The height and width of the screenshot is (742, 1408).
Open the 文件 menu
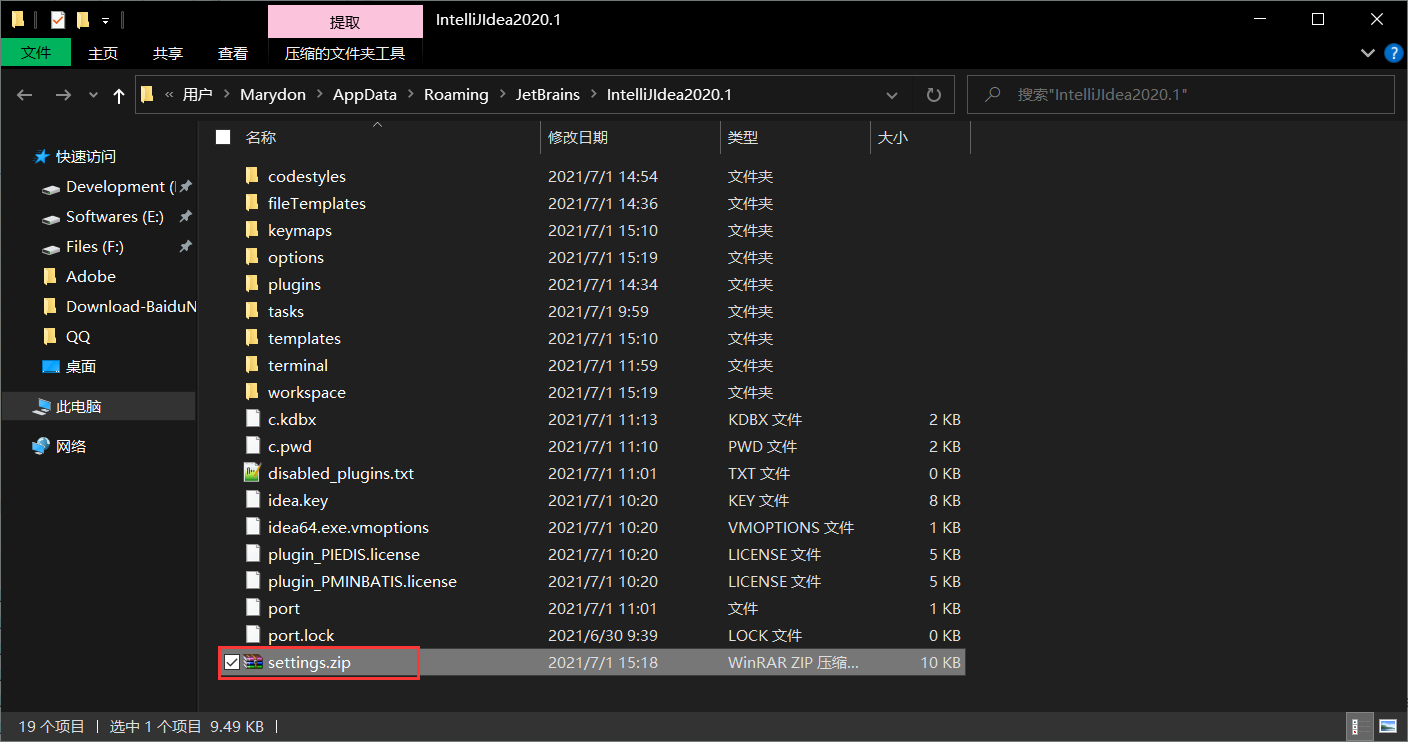coord(36,53)
